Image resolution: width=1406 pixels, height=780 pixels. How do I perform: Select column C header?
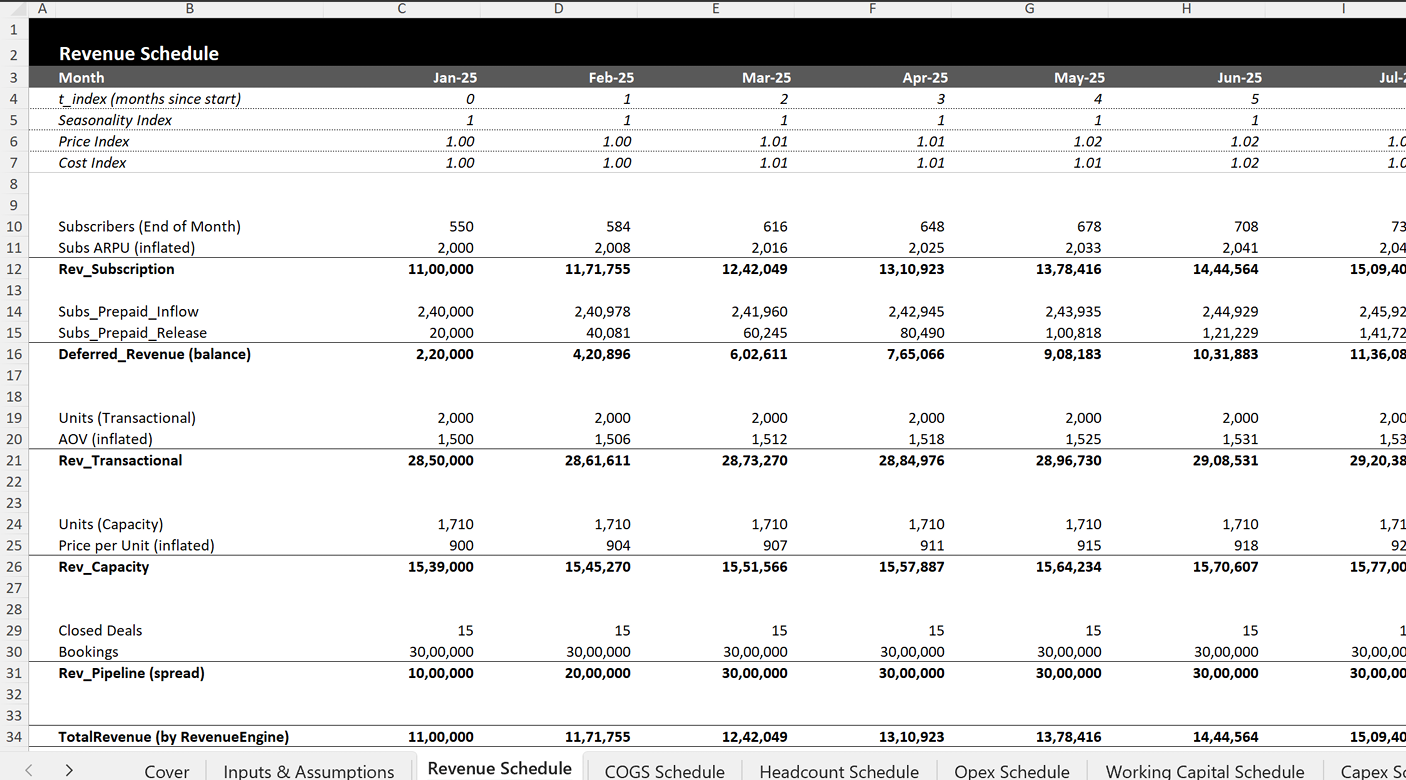pyautogui.click(x=401, y=8)
